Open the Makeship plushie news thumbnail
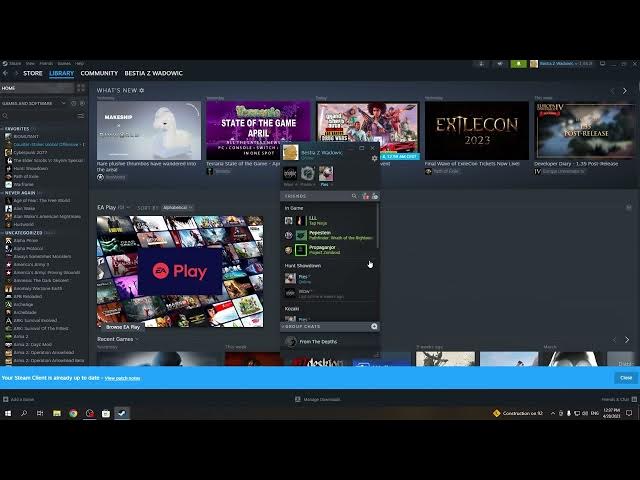This screenshot has width=640, height=480. tap(149, 131)
